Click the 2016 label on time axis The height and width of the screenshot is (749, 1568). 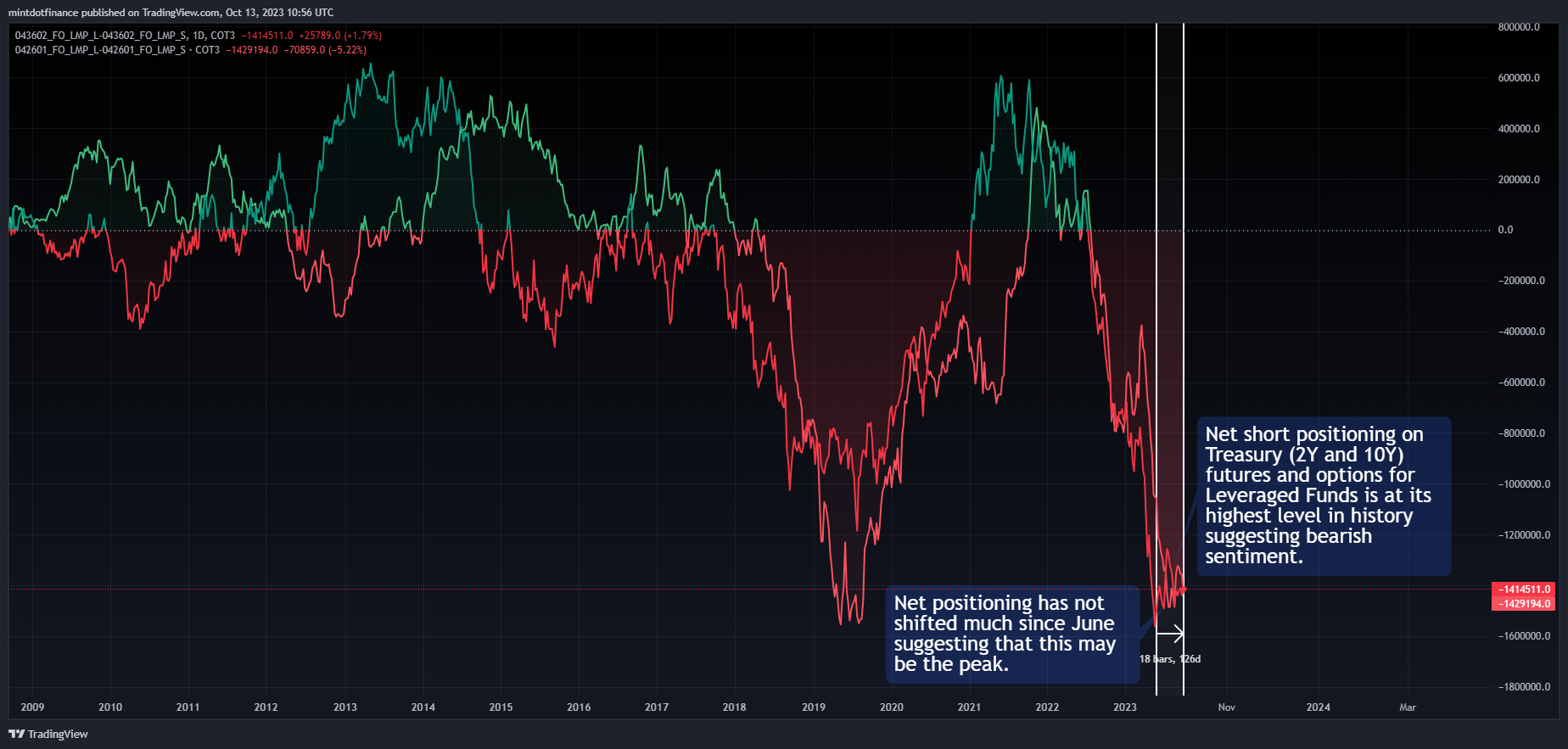(x=579, y=707)
